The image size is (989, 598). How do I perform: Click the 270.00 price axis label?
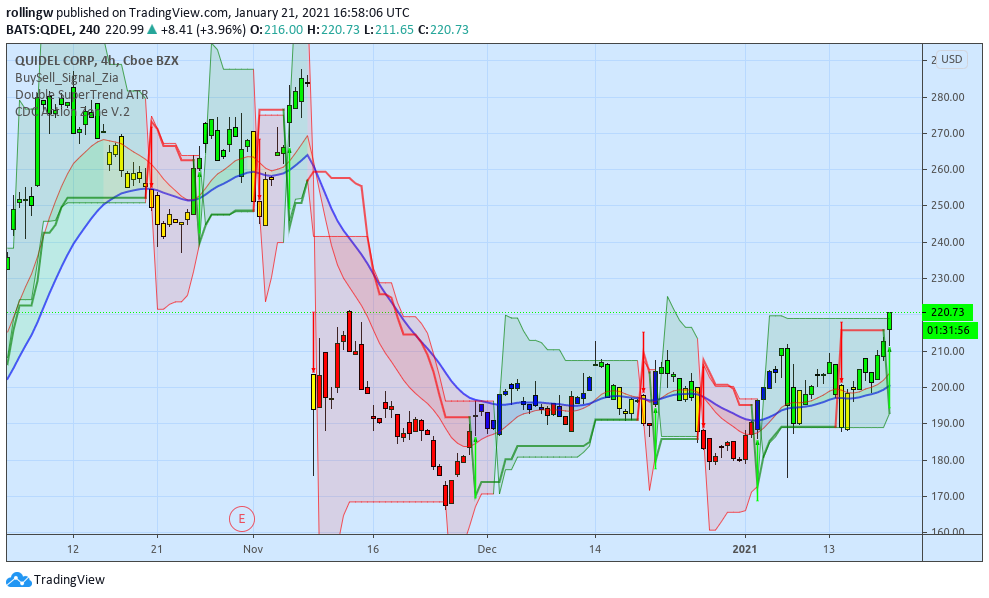pos(947,133)
